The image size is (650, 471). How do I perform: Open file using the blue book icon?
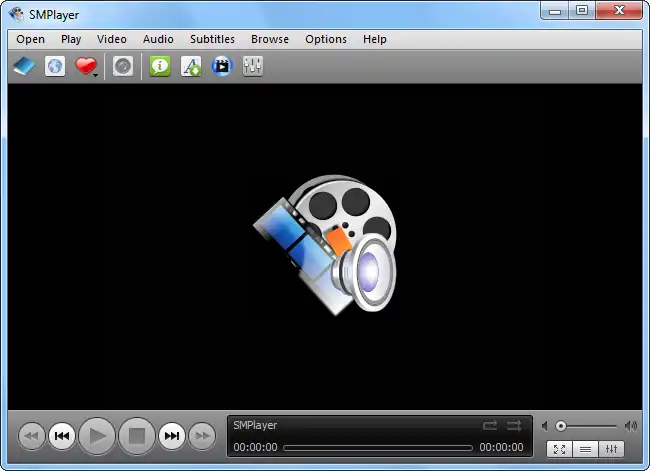(x=24, y=66)
